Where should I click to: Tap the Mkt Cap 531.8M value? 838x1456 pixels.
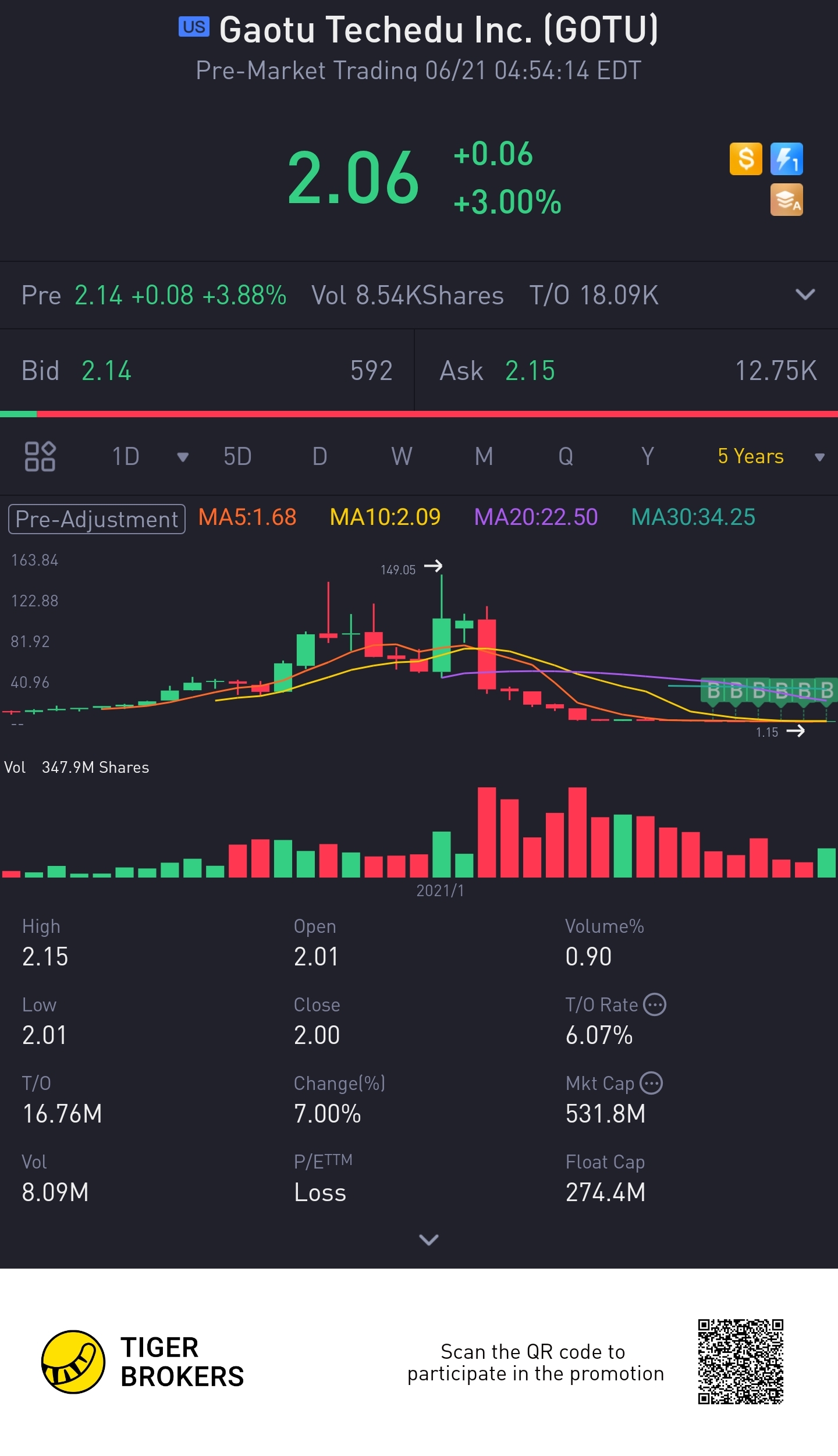coord(605,1114)
